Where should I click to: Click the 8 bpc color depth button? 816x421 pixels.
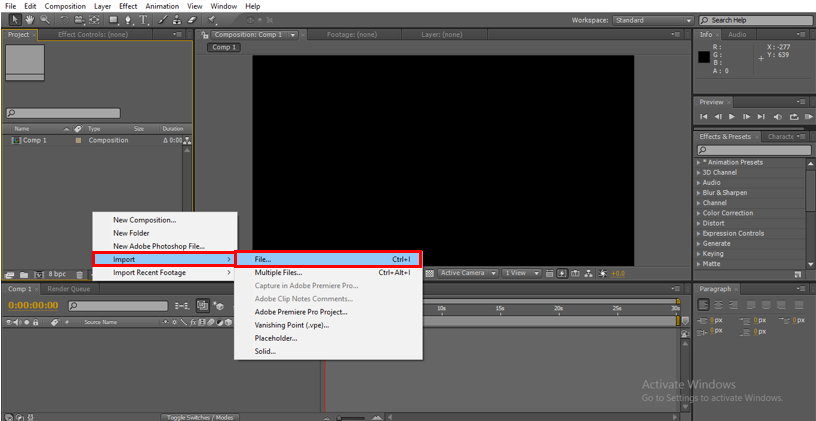(x=57, y=274)
